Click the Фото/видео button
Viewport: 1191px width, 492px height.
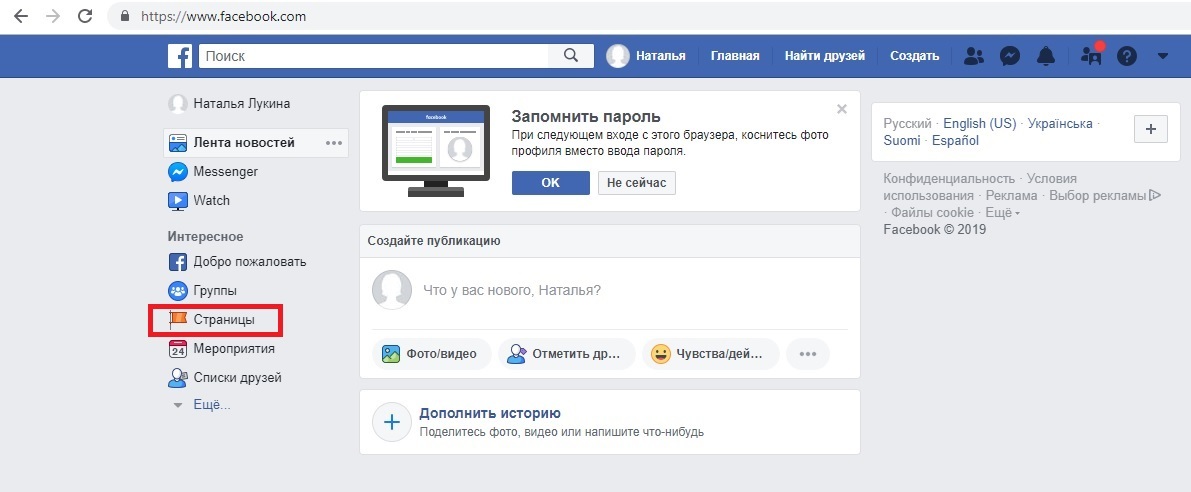pyautogui.click(x=431, y=354)
